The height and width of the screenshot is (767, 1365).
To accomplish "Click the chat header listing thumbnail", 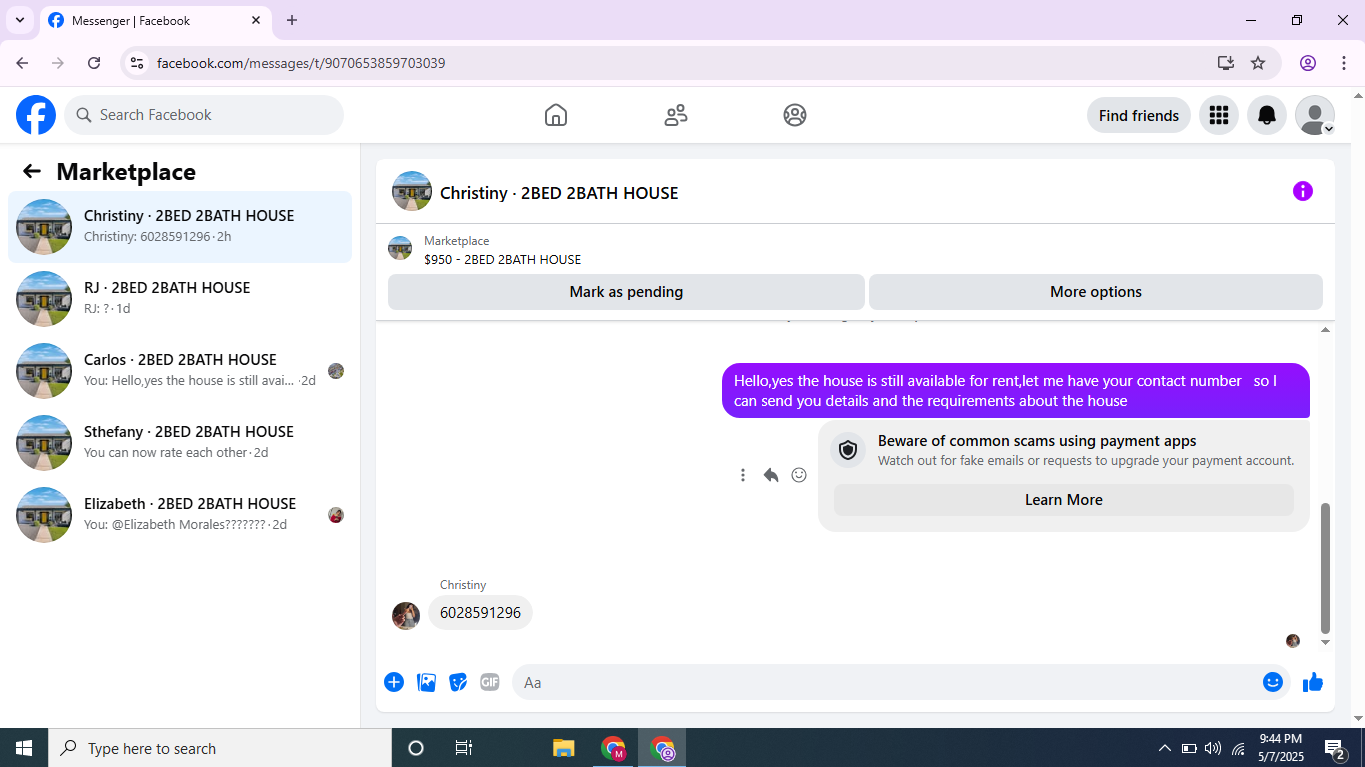I will (412, 191).
